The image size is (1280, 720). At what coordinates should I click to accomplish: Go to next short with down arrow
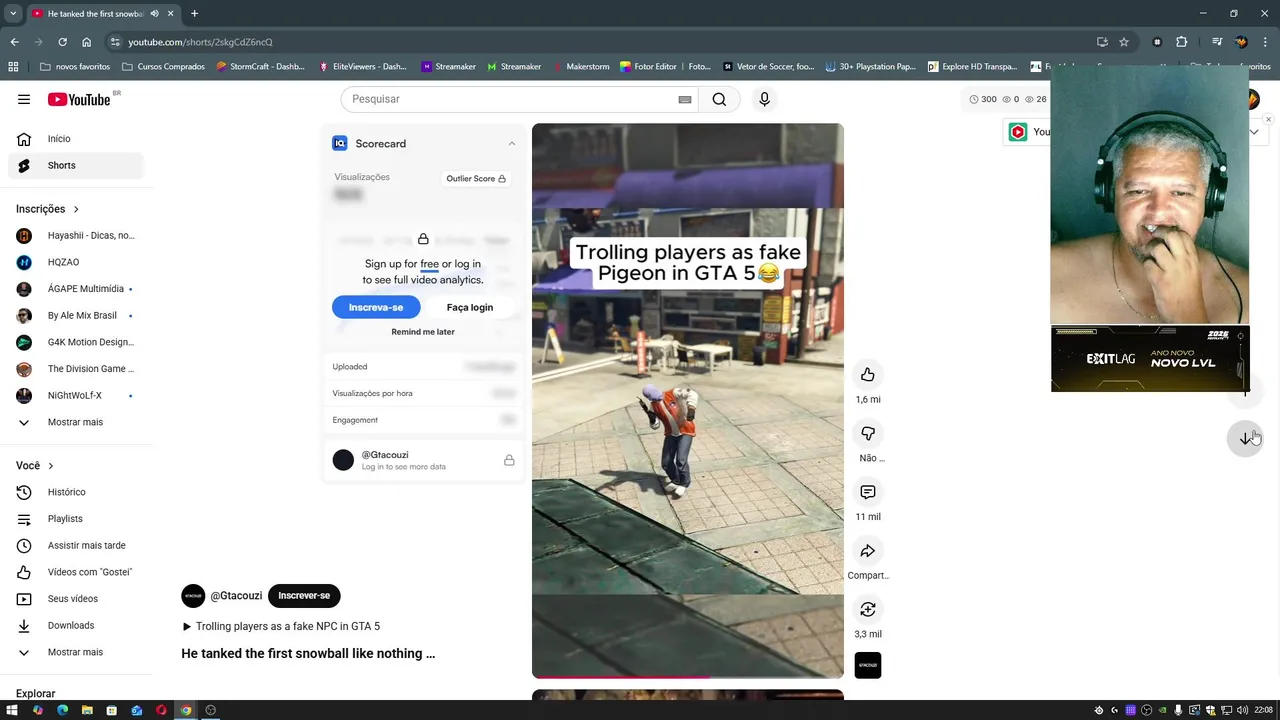1245,438
